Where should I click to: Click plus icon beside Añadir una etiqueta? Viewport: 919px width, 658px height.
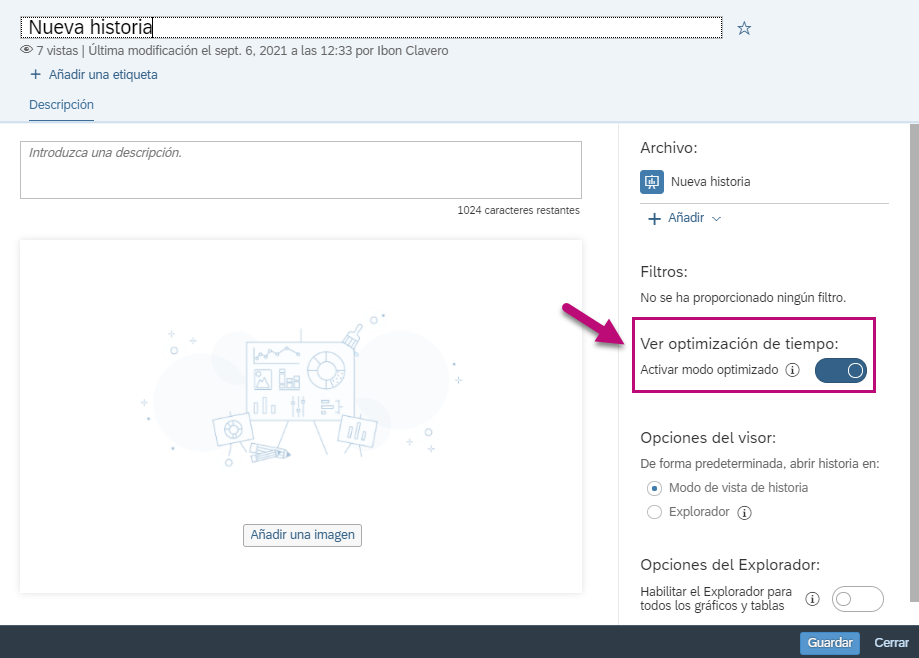[x=36, y=74]
